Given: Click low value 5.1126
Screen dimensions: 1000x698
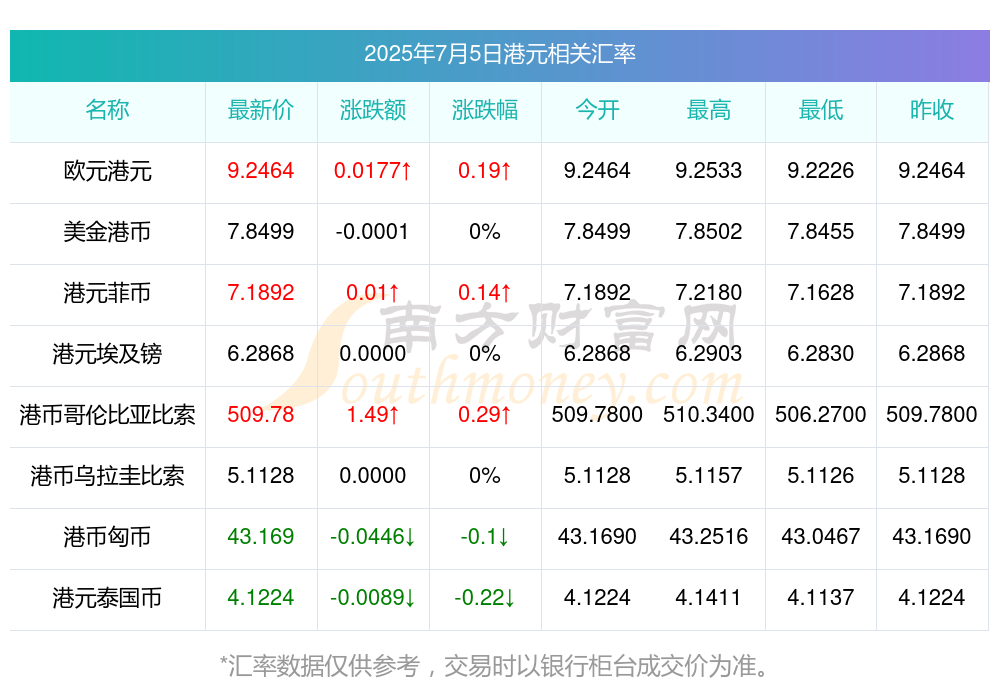Looking at the screenshot, I should [x=821, y=475].
